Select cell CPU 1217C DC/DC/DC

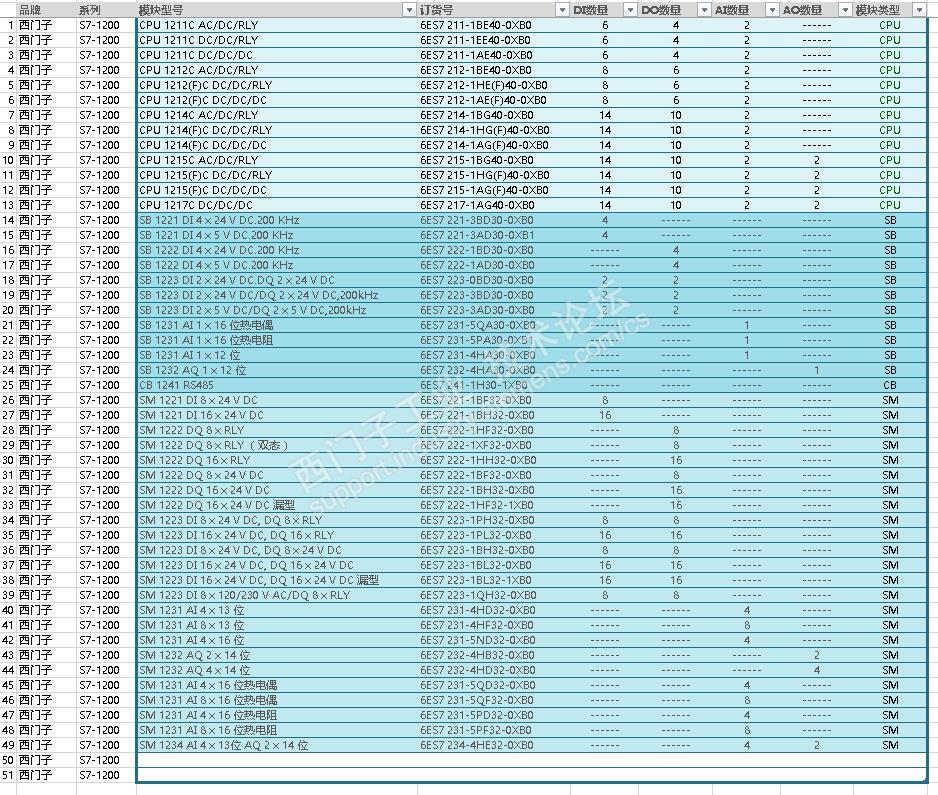point(277,205)
